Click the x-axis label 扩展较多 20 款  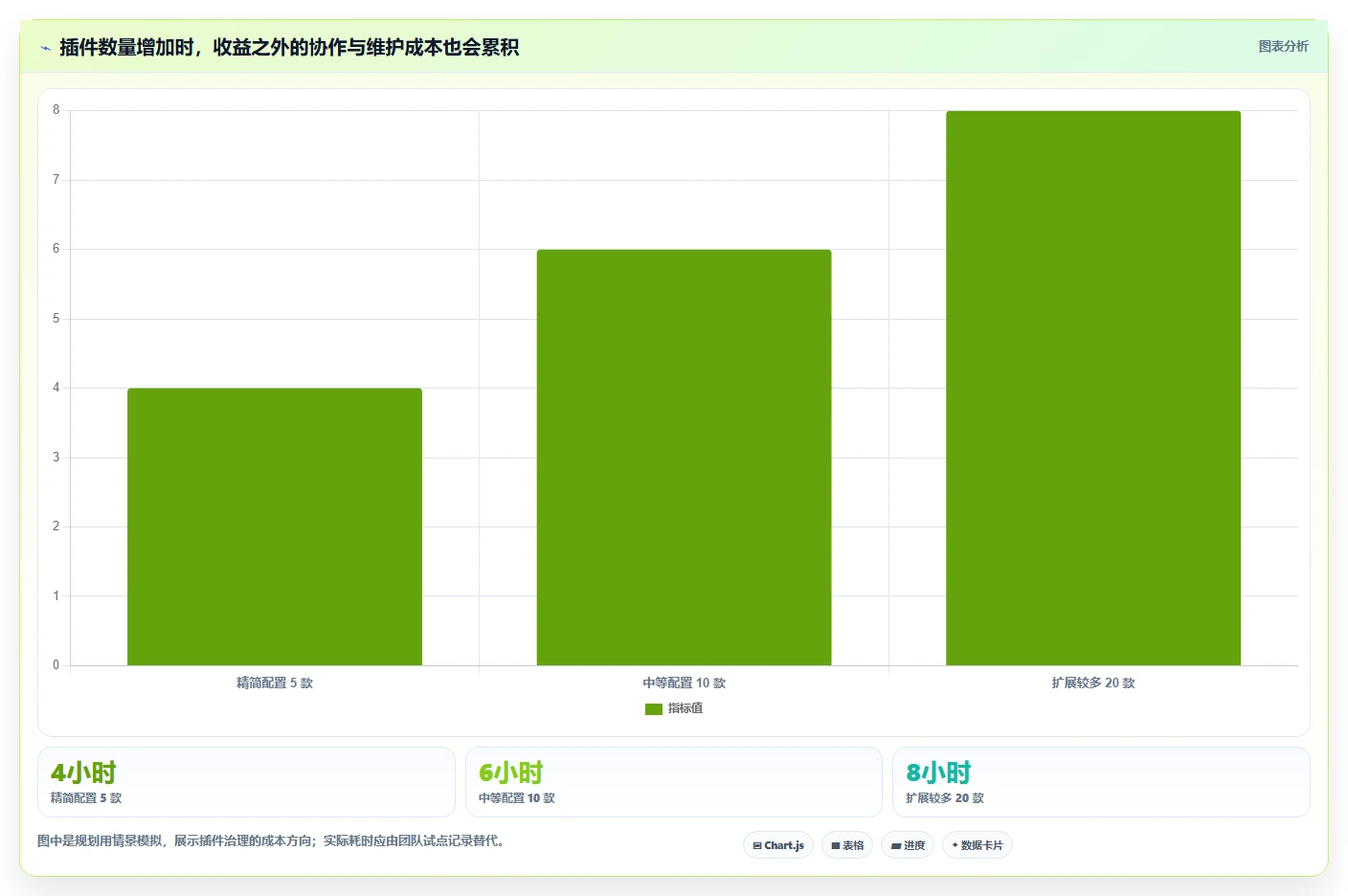click(1093, 683)
